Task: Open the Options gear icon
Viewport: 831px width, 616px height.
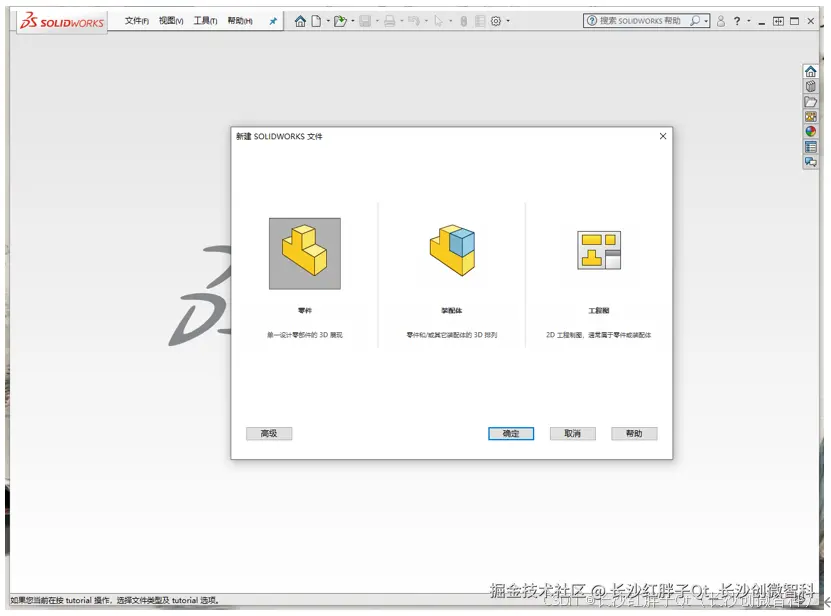Action: pos(496,21)
